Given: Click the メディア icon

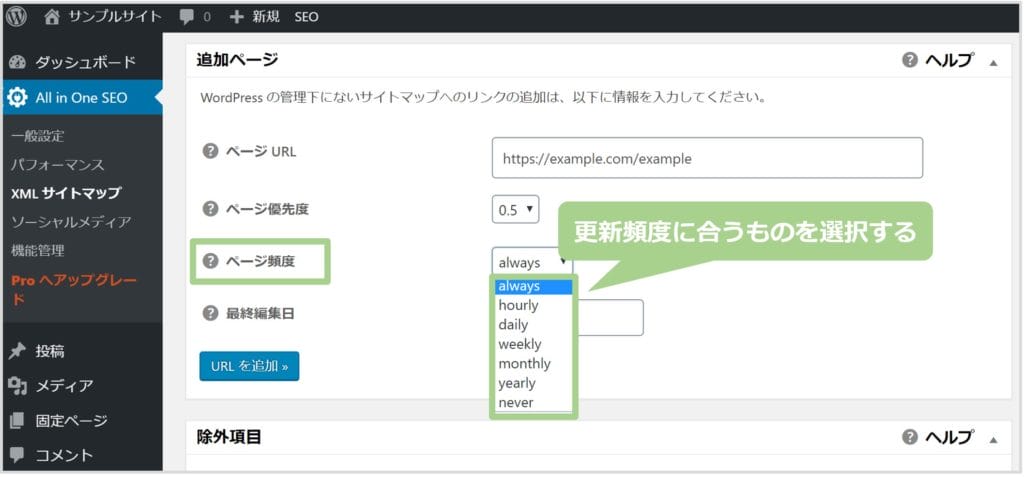Looking at the screenshot, I should click(x=17, y=386).
